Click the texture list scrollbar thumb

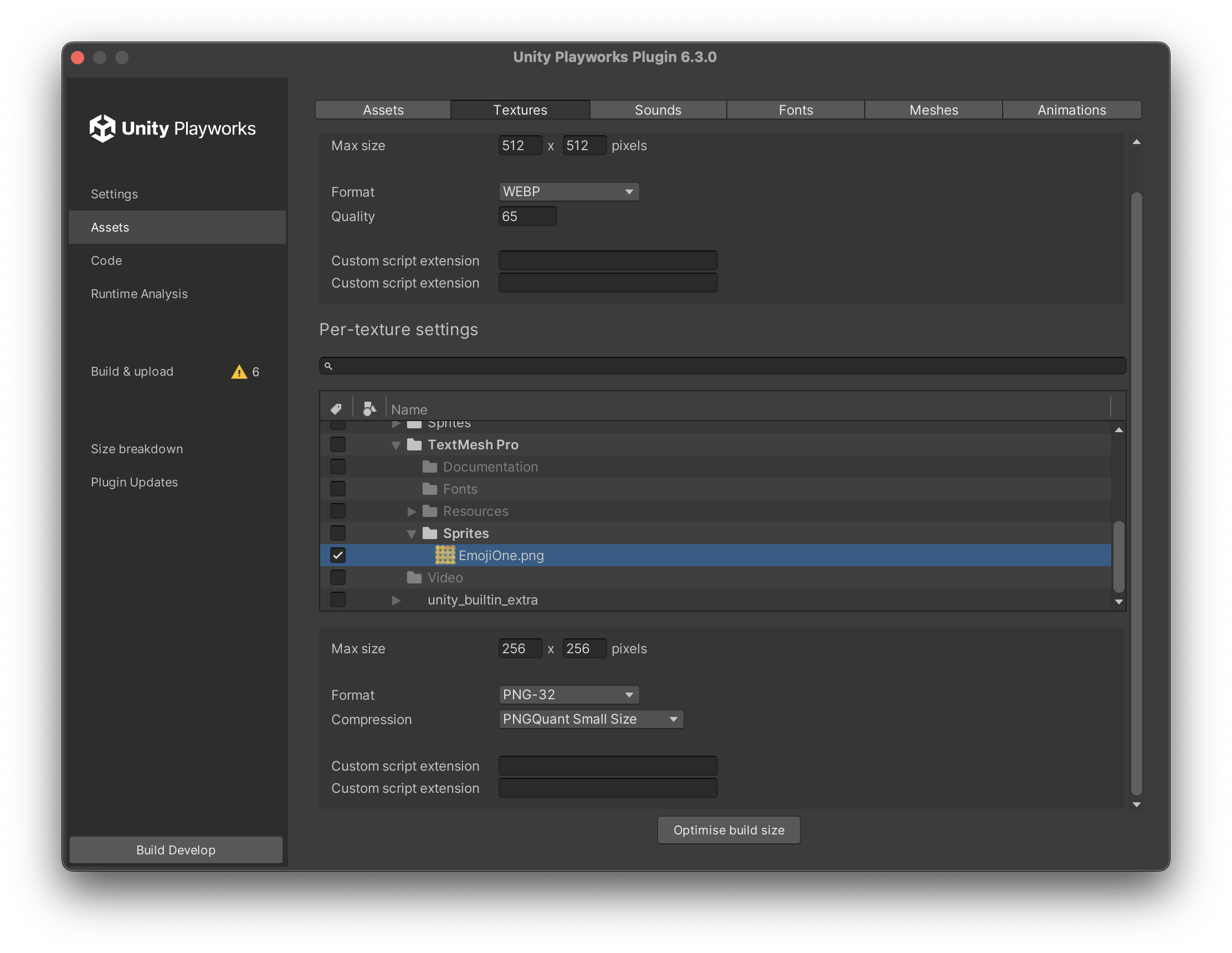point(1118,557)
